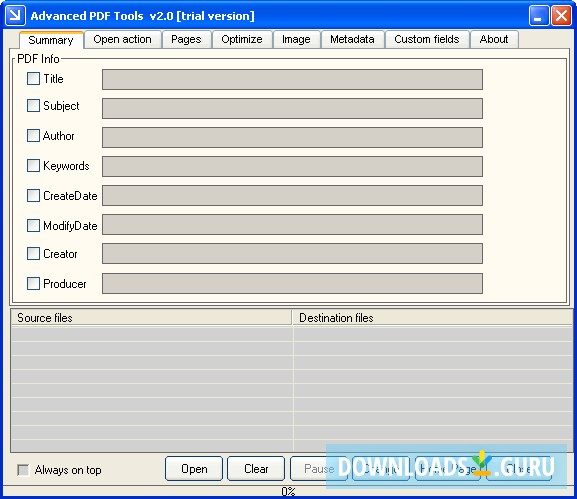Check the Author option

click(x=33, y=135)
